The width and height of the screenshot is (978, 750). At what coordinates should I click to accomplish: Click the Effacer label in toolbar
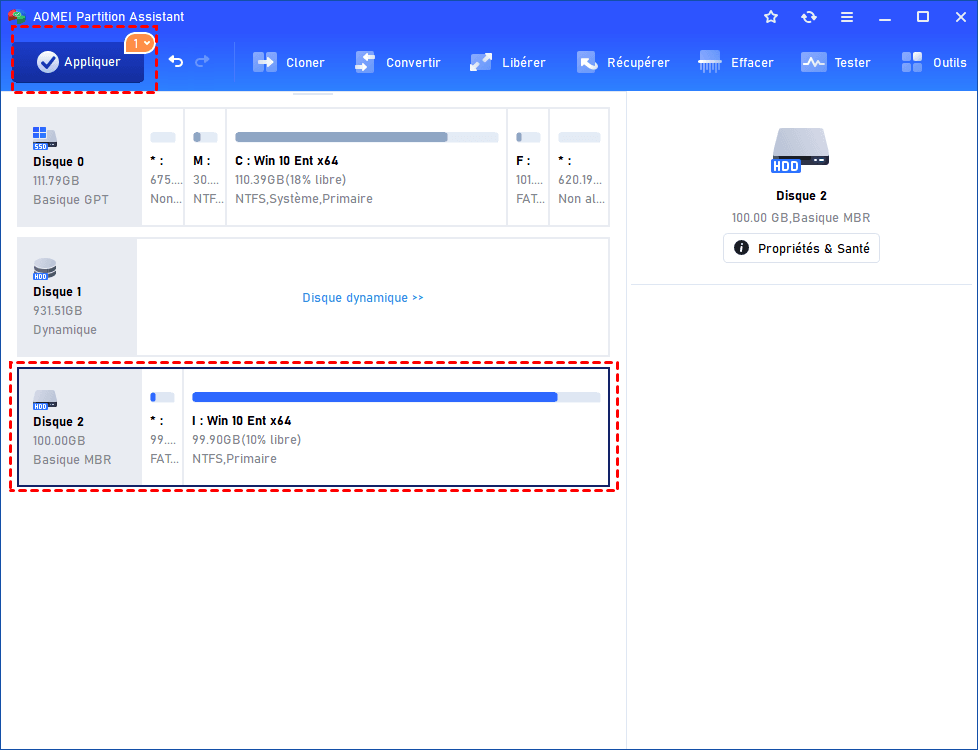(752, 62)
